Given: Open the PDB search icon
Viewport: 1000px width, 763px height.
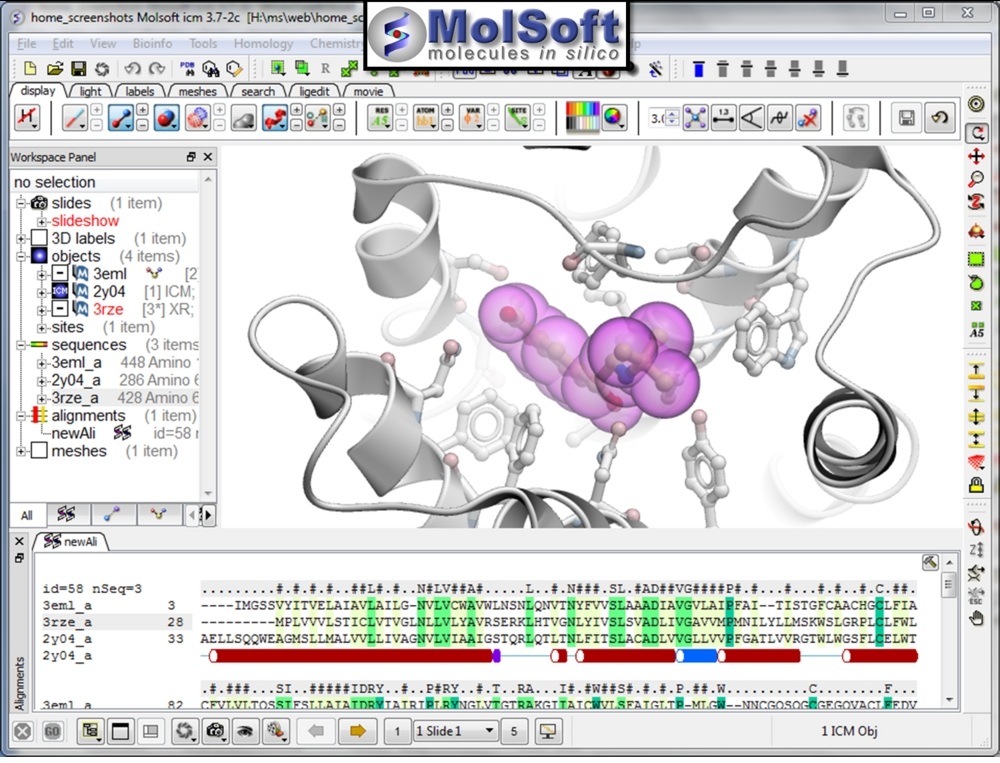Looking at the screenshot, I should click(188, 69).
